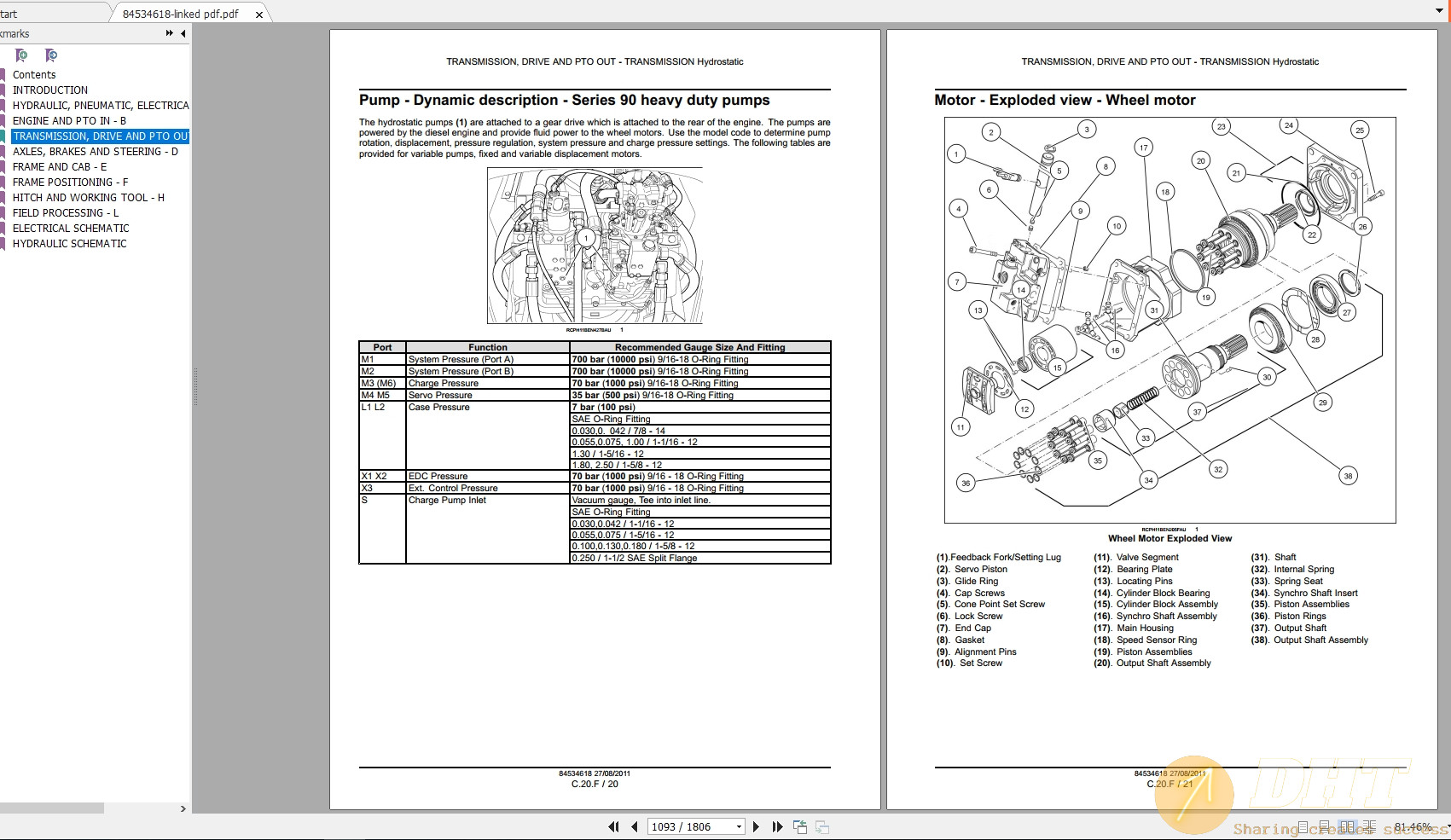
Task: Collapse the Bookmarks panel
Action: [182, 33]
